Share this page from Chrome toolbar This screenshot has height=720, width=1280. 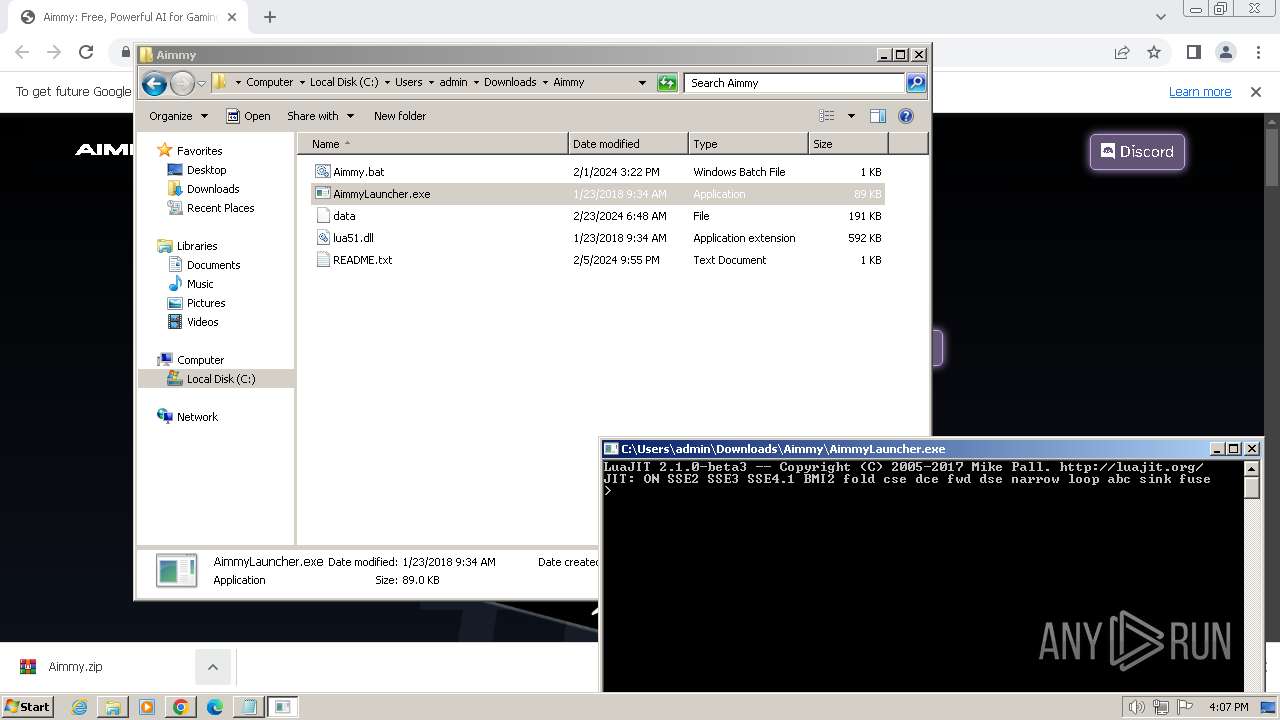tap(1122, 52)
